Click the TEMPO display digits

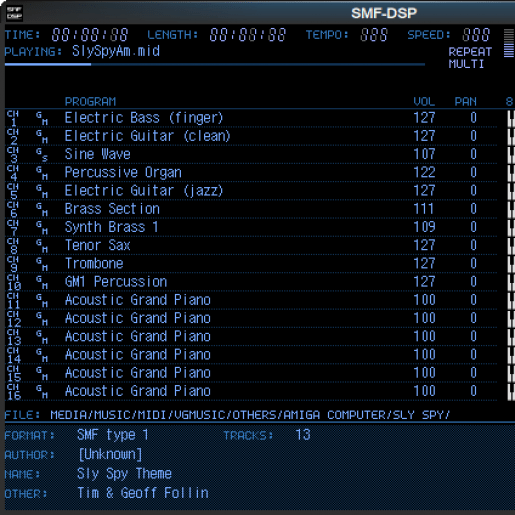click(374, 35)
